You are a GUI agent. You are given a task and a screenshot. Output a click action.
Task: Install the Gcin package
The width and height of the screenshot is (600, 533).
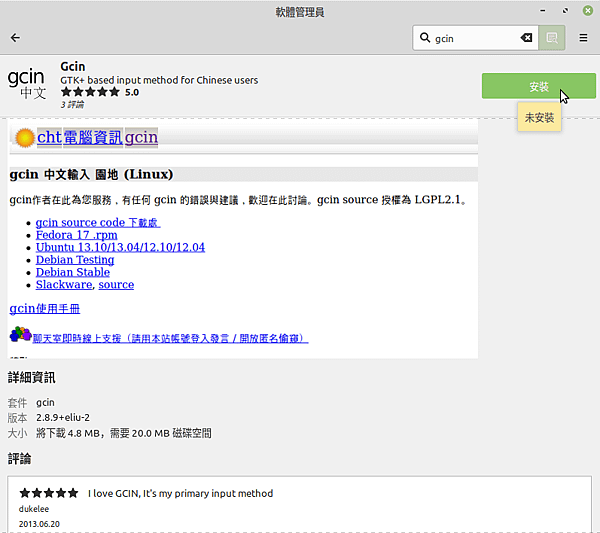[x=539, y=86]
